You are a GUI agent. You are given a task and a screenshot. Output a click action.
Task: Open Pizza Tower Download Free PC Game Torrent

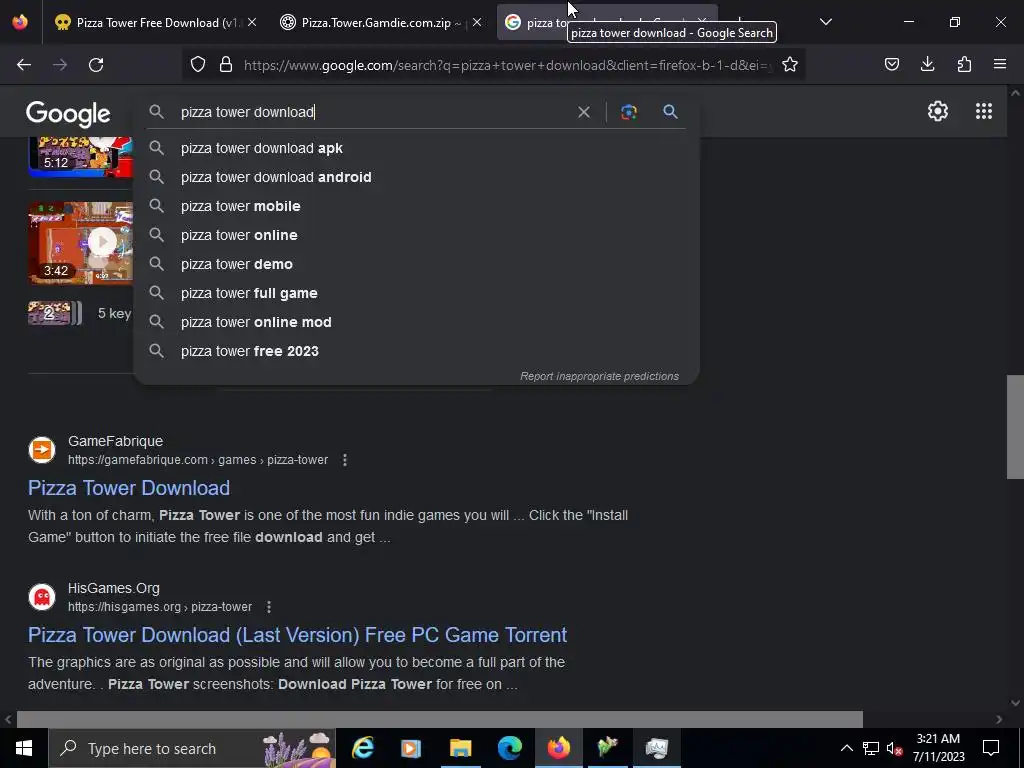[297, 635]
